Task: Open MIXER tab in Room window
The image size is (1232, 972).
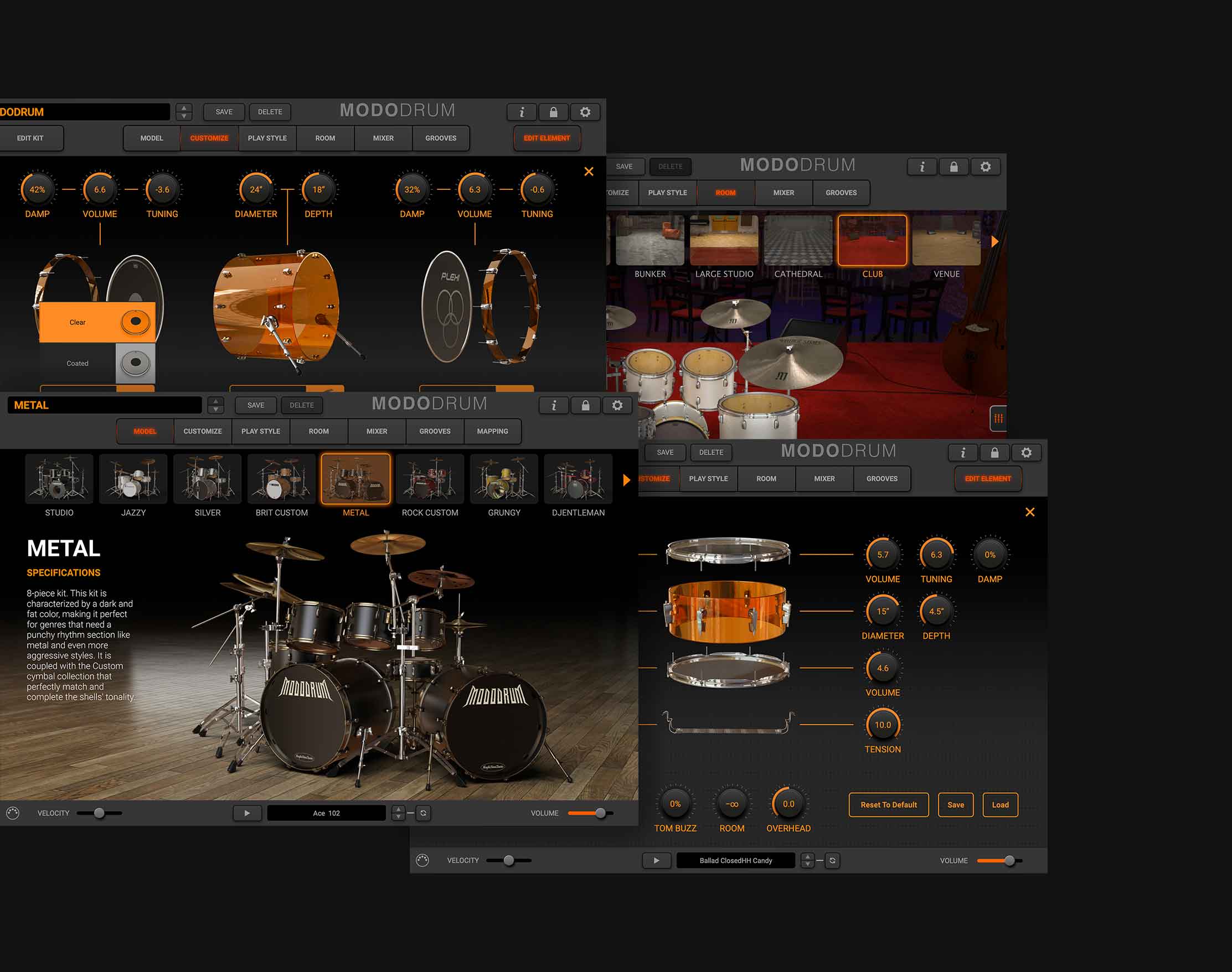Action: (x=783, y=193)
